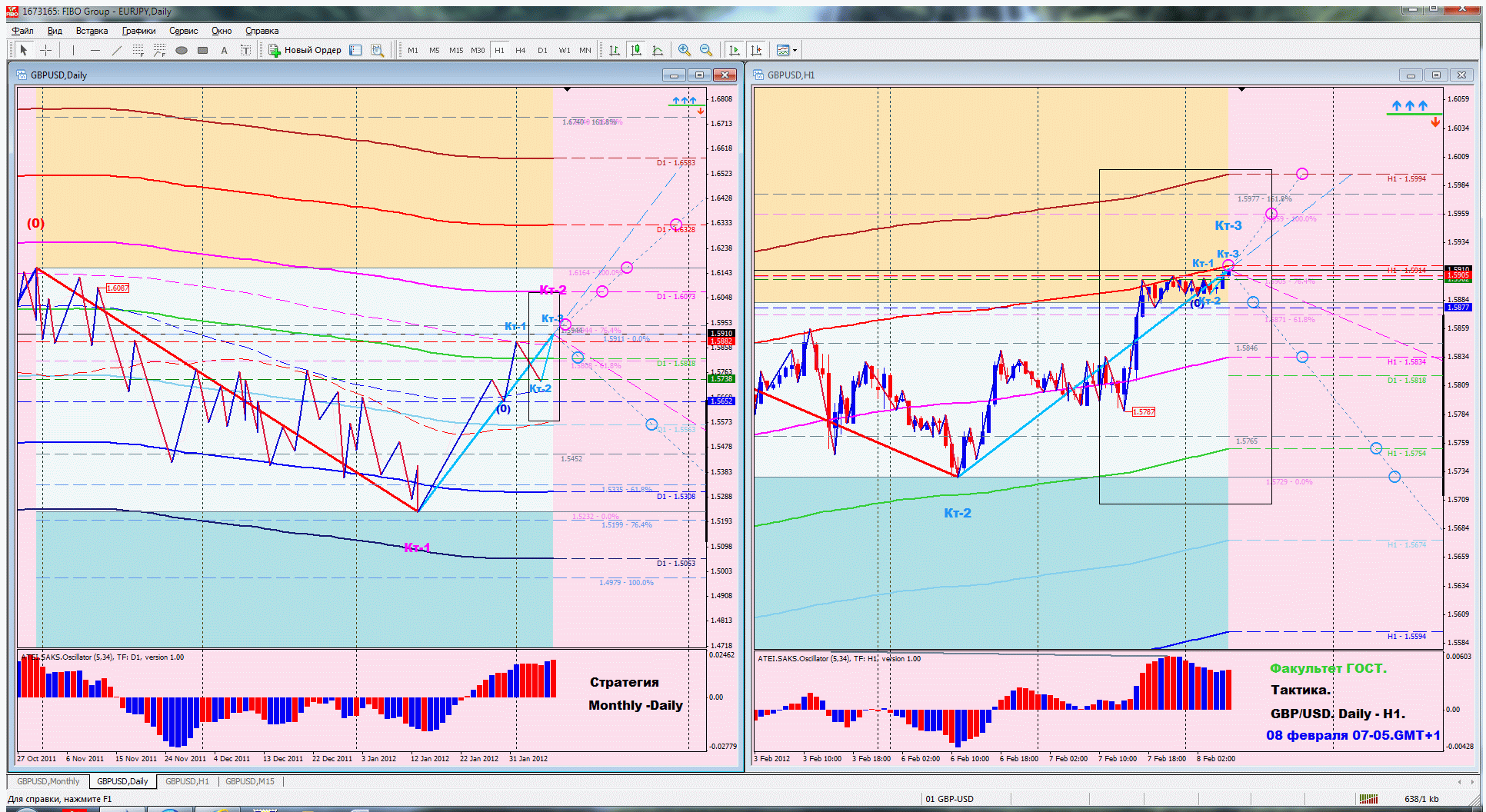1486x812 pixels.
Task: Select the M1 timeframe
Action: pyautogui.click(x=413, y=50)
